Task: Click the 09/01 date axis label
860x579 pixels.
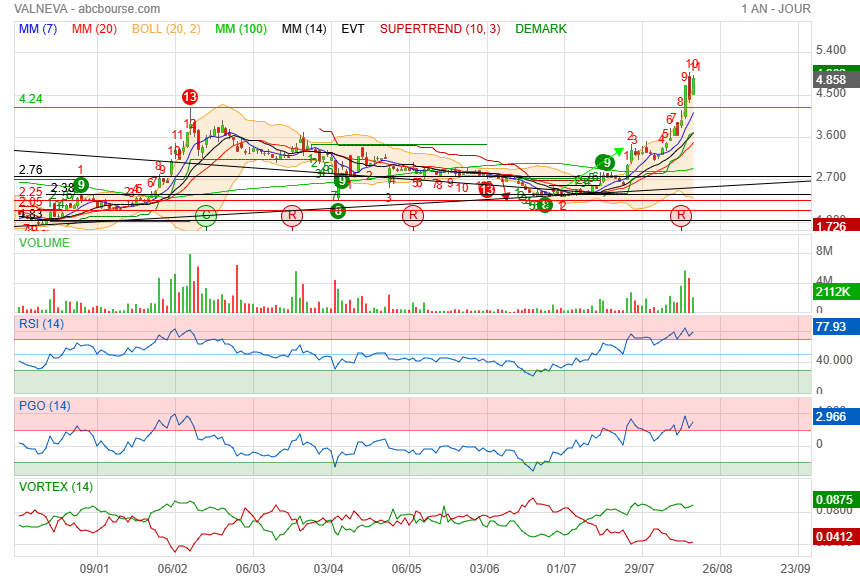Action: coord(94,569)
